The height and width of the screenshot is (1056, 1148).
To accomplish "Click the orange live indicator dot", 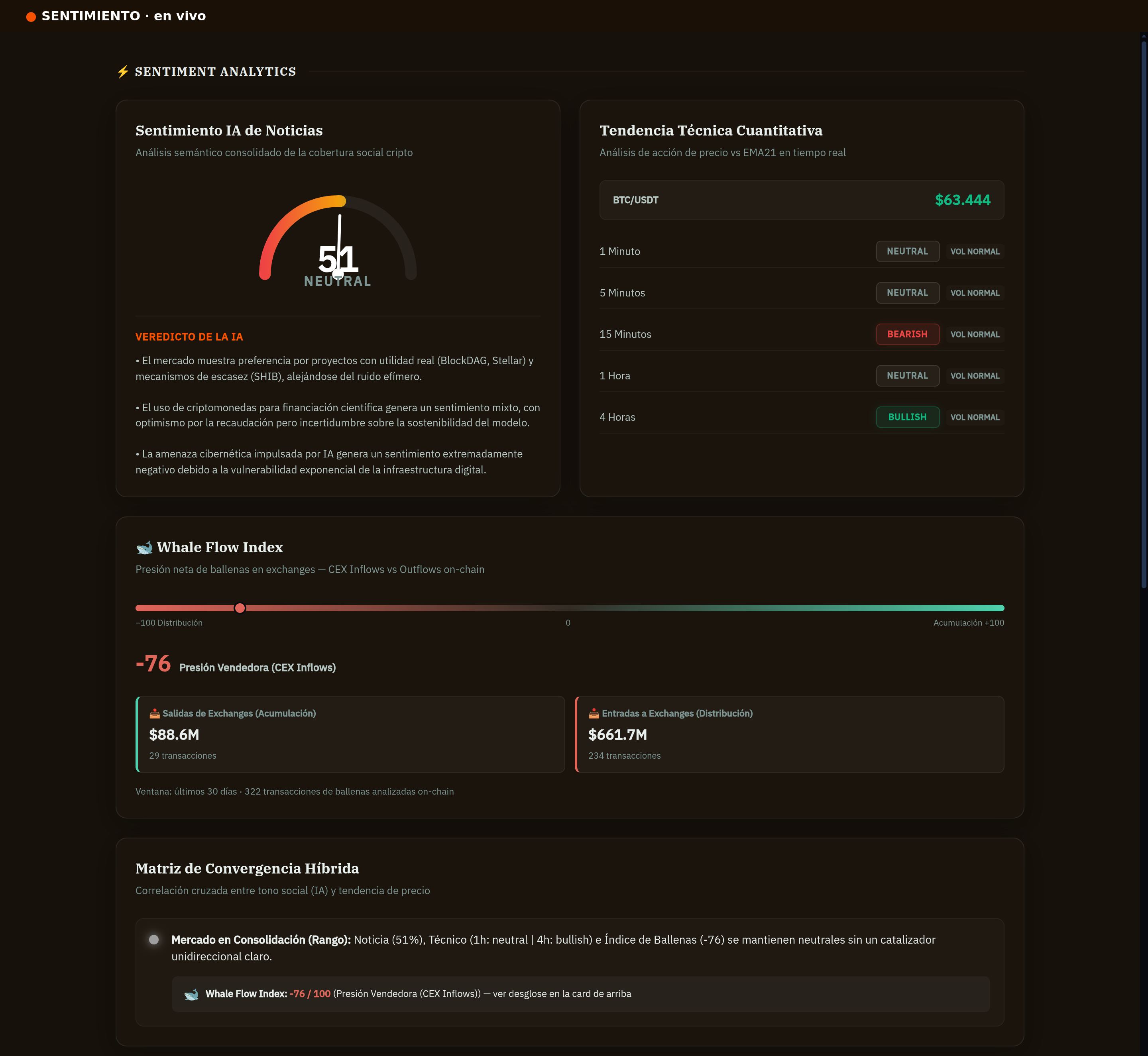I will (x=31, y=17).
